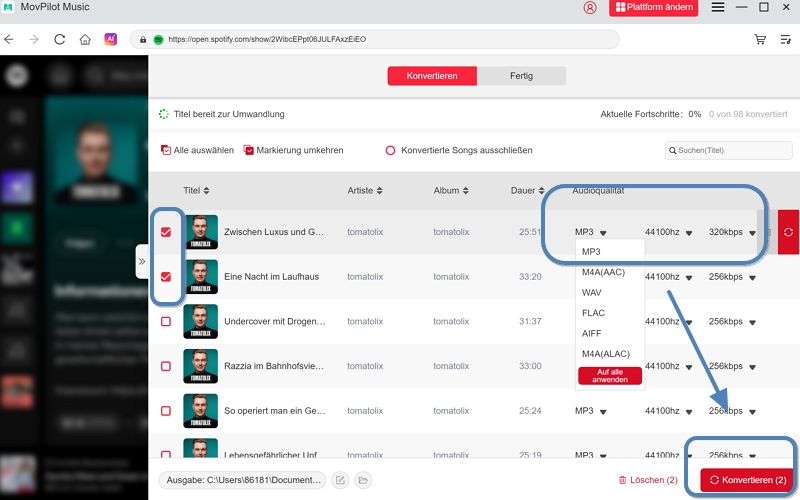Click the Suchen(Titel) search field

tap(729, 151)
